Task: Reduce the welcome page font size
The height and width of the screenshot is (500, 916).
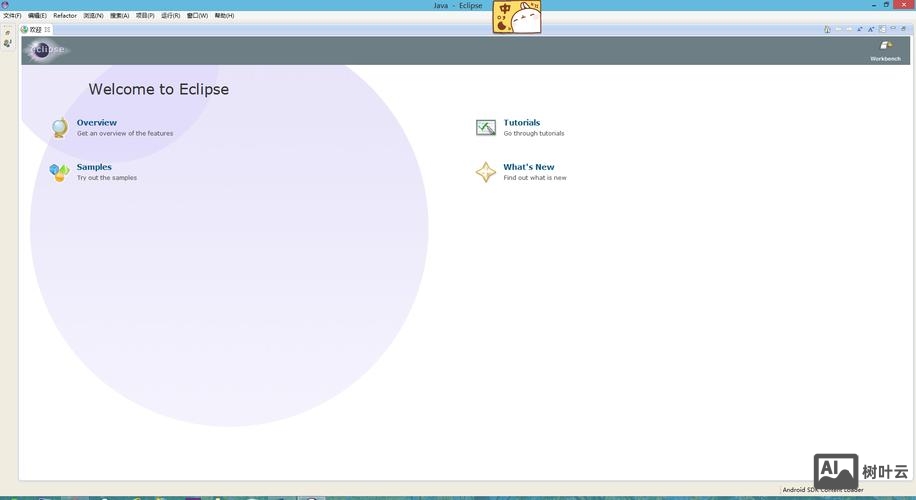Action: (x=861, y=29)
